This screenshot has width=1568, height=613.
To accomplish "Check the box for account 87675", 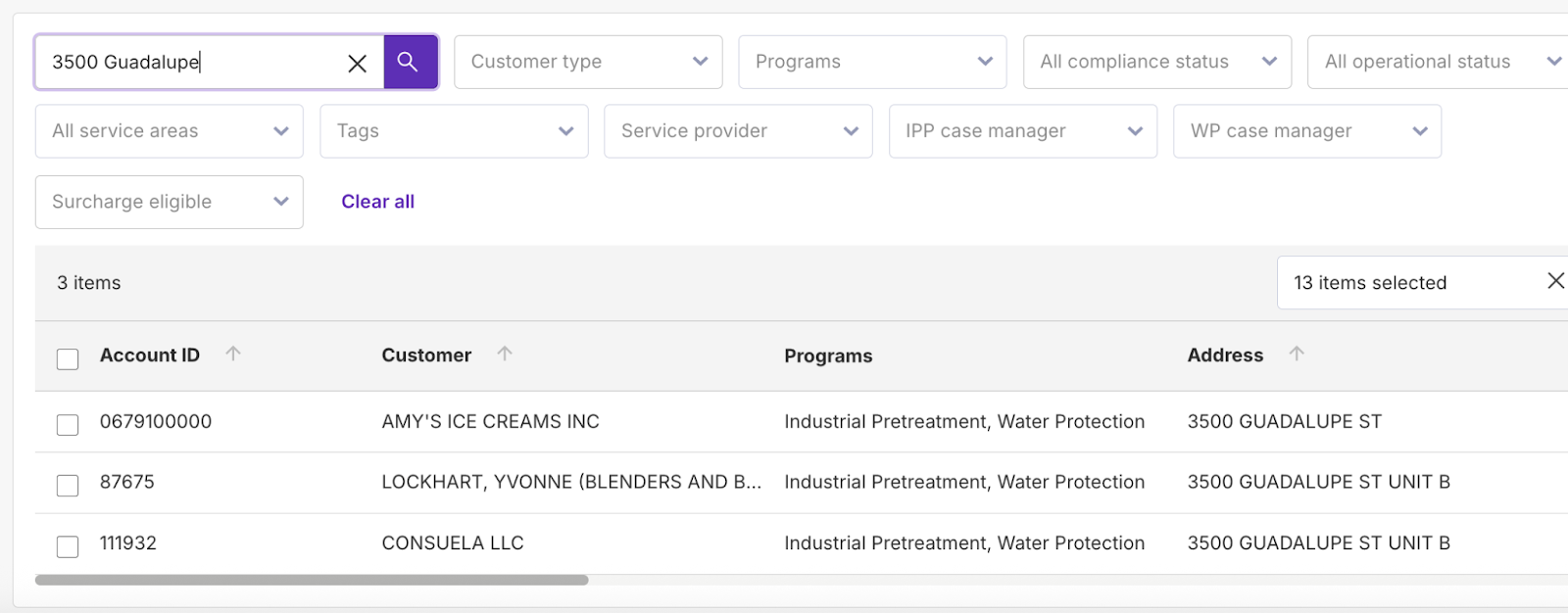I will coord(68,485).
